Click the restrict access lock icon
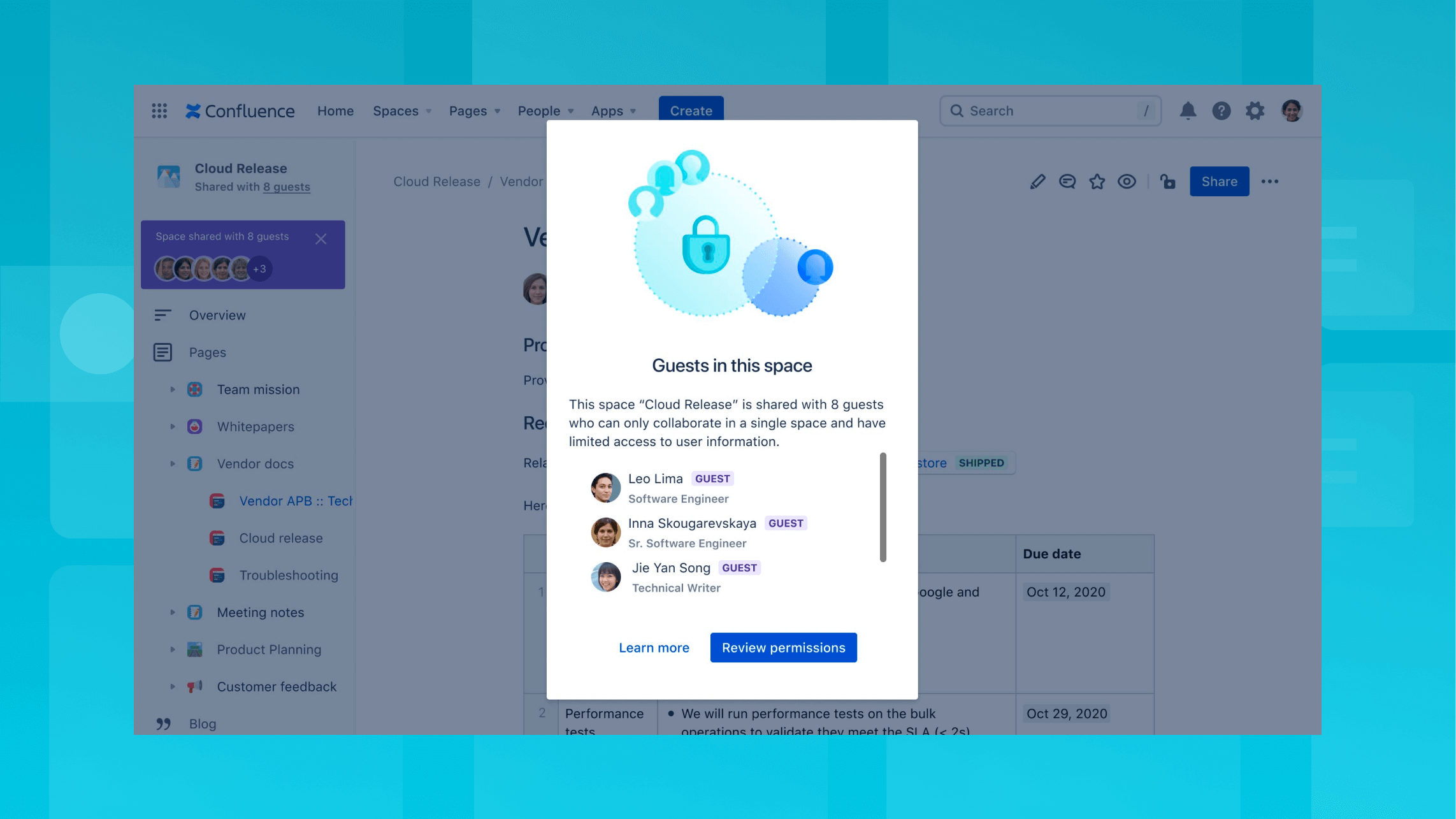 (1169, 181)
